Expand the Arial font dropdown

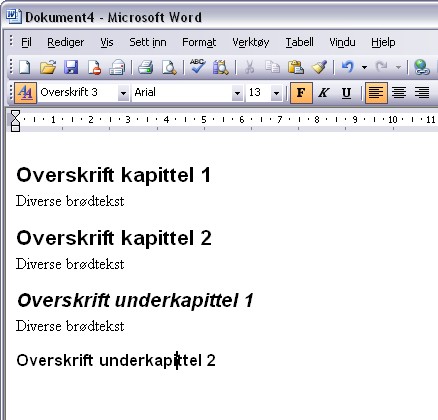[x=237, y=93]
